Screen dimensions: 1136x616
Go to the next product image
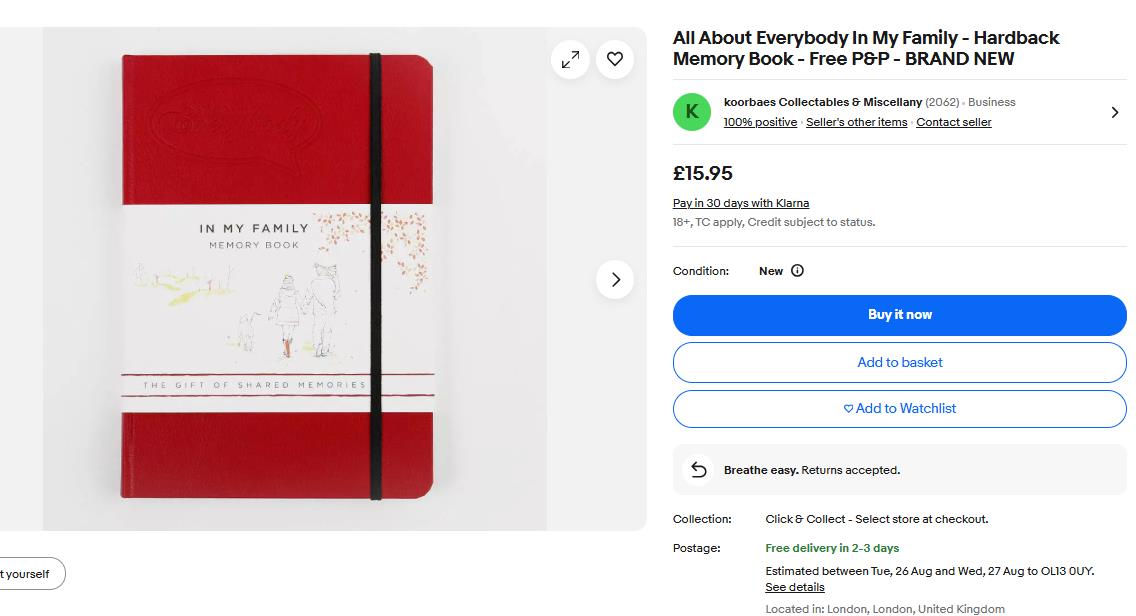pyautogui.click(x=615, y=279)
